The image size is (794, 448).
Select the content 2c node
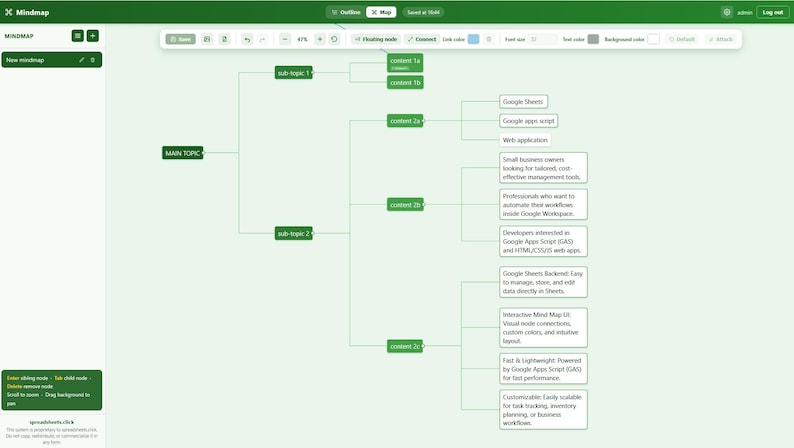click(x=405, y=346)
